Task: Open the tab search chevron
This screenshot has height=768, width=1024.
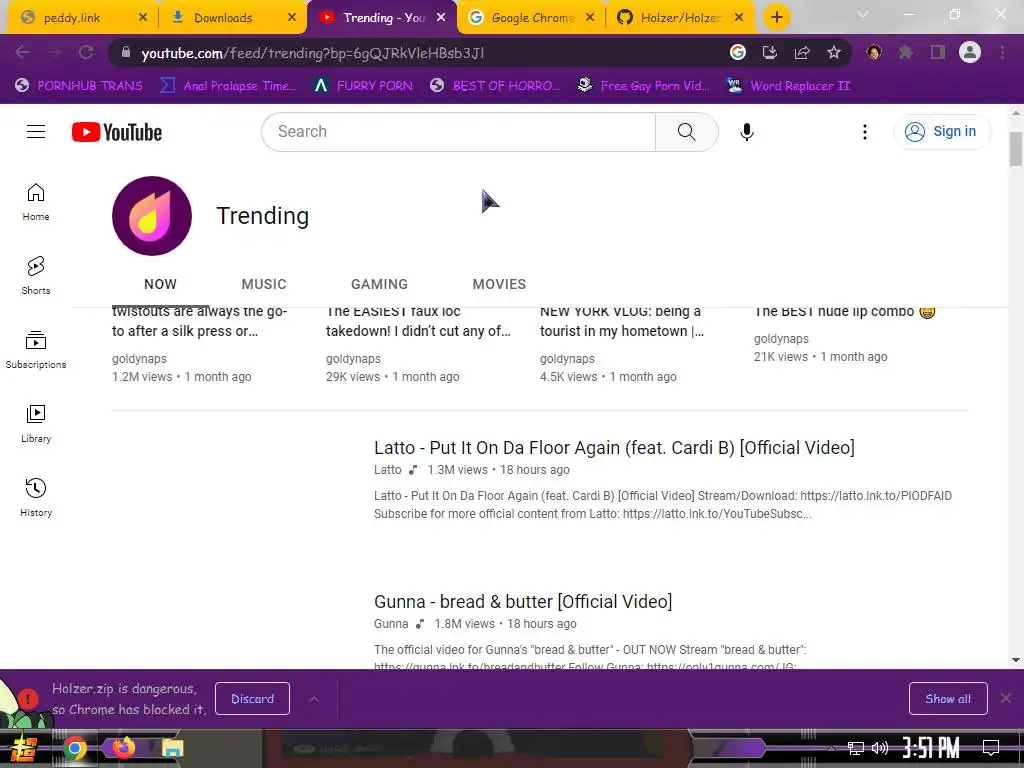Action: click(863, 14)
